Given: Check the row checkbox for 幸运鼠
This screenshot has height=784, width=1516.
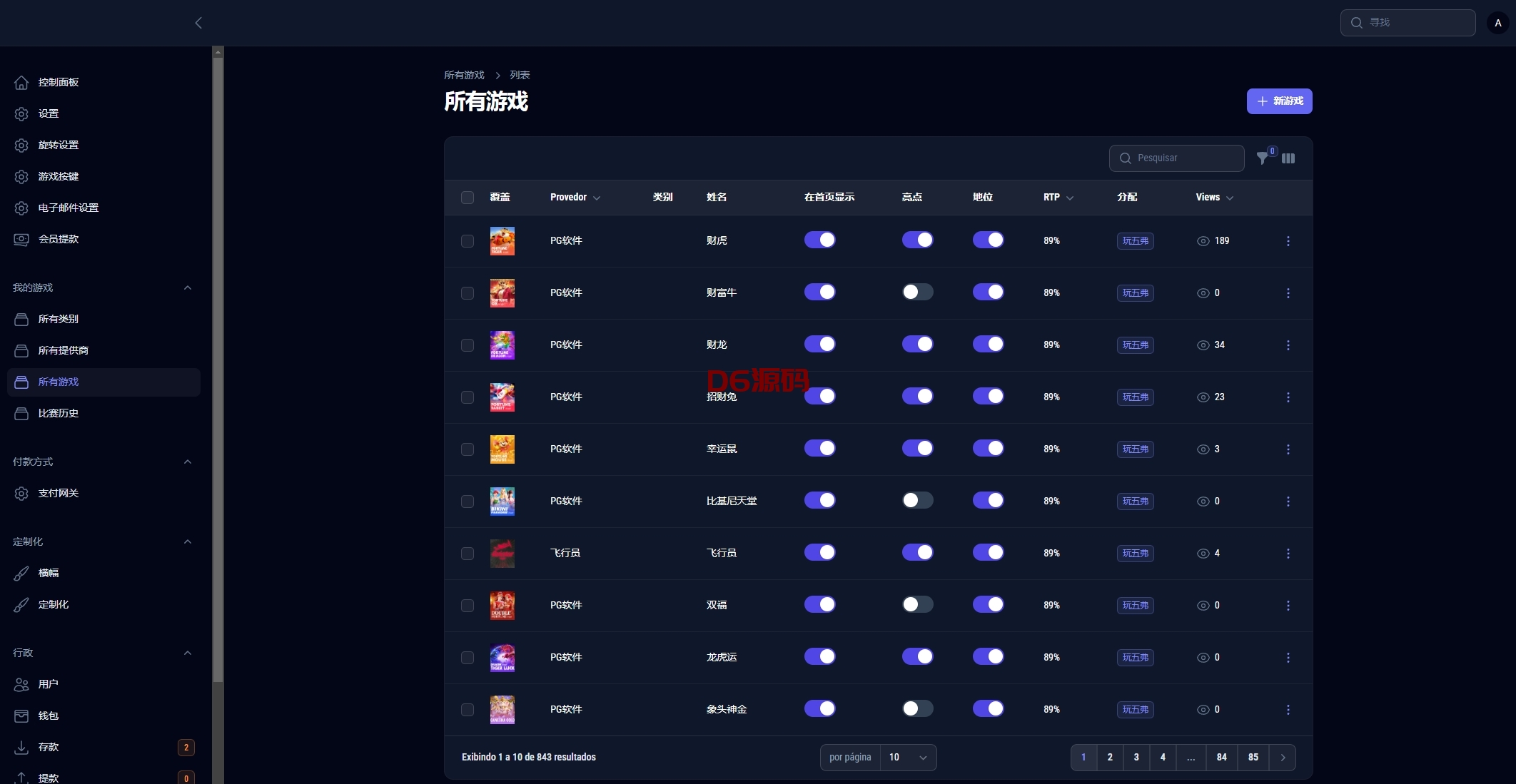Looking at the screenshot, I should pyautogui.click(x=468, y=449).
